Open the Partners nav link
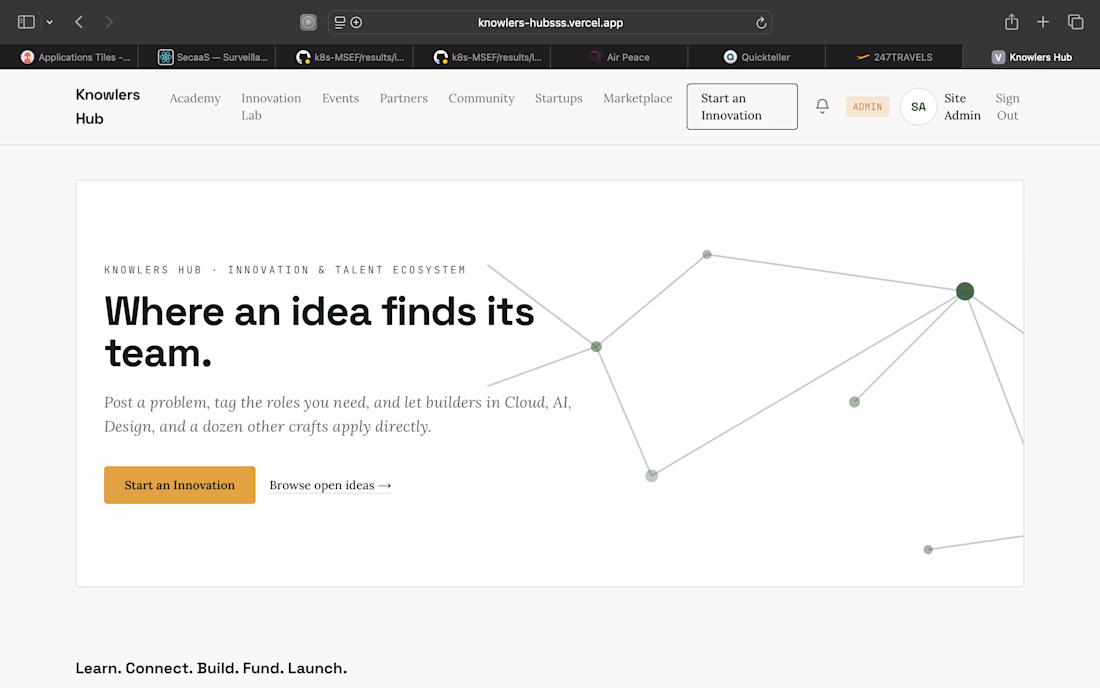Screen dimensions: 1100x688 pos(403,98)
